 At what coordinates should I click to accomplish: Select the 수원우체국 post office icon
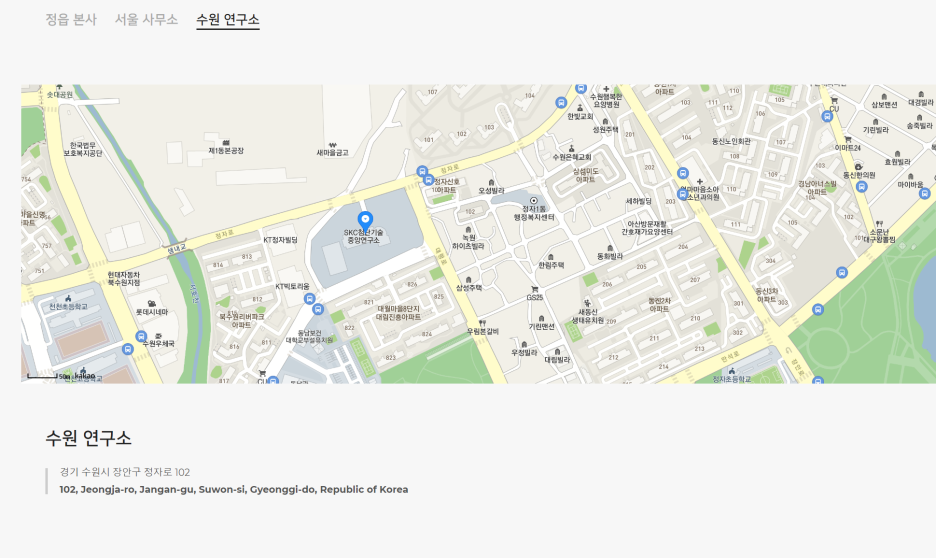coord(158,335)
